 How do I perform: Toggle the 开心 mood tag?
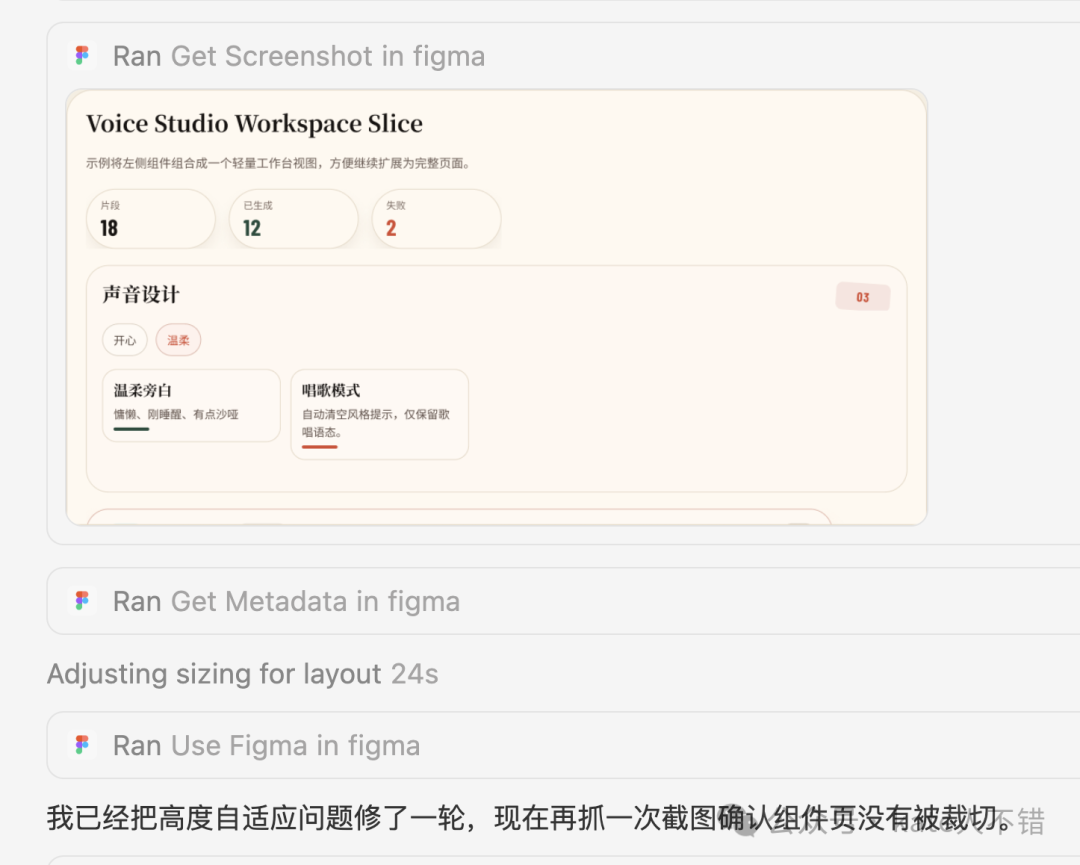[125, 340]
